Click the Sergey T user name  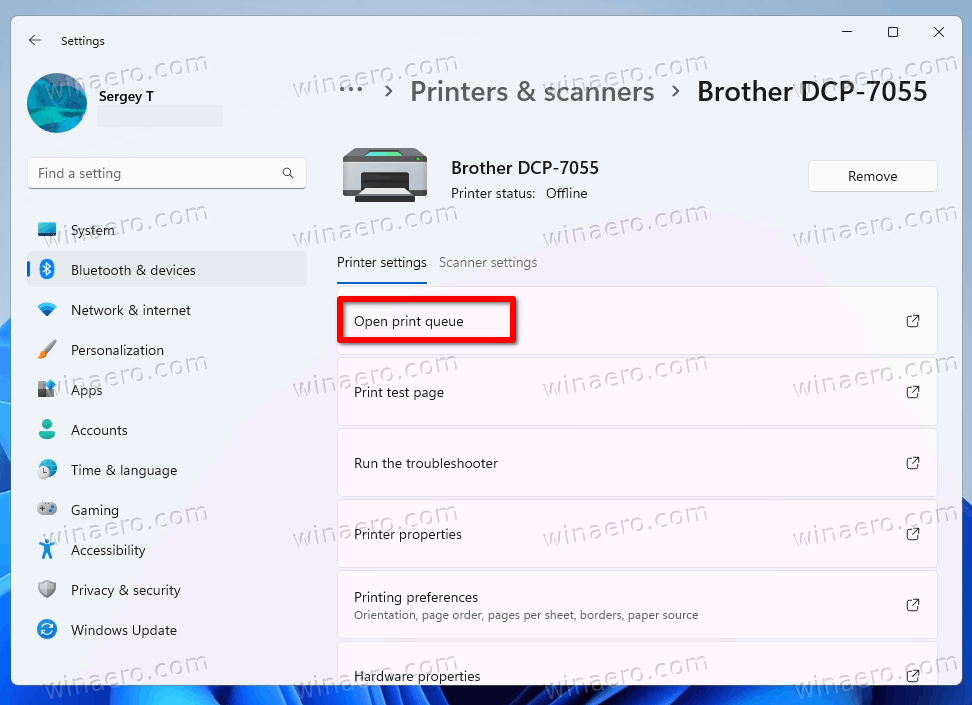(126, 96)
